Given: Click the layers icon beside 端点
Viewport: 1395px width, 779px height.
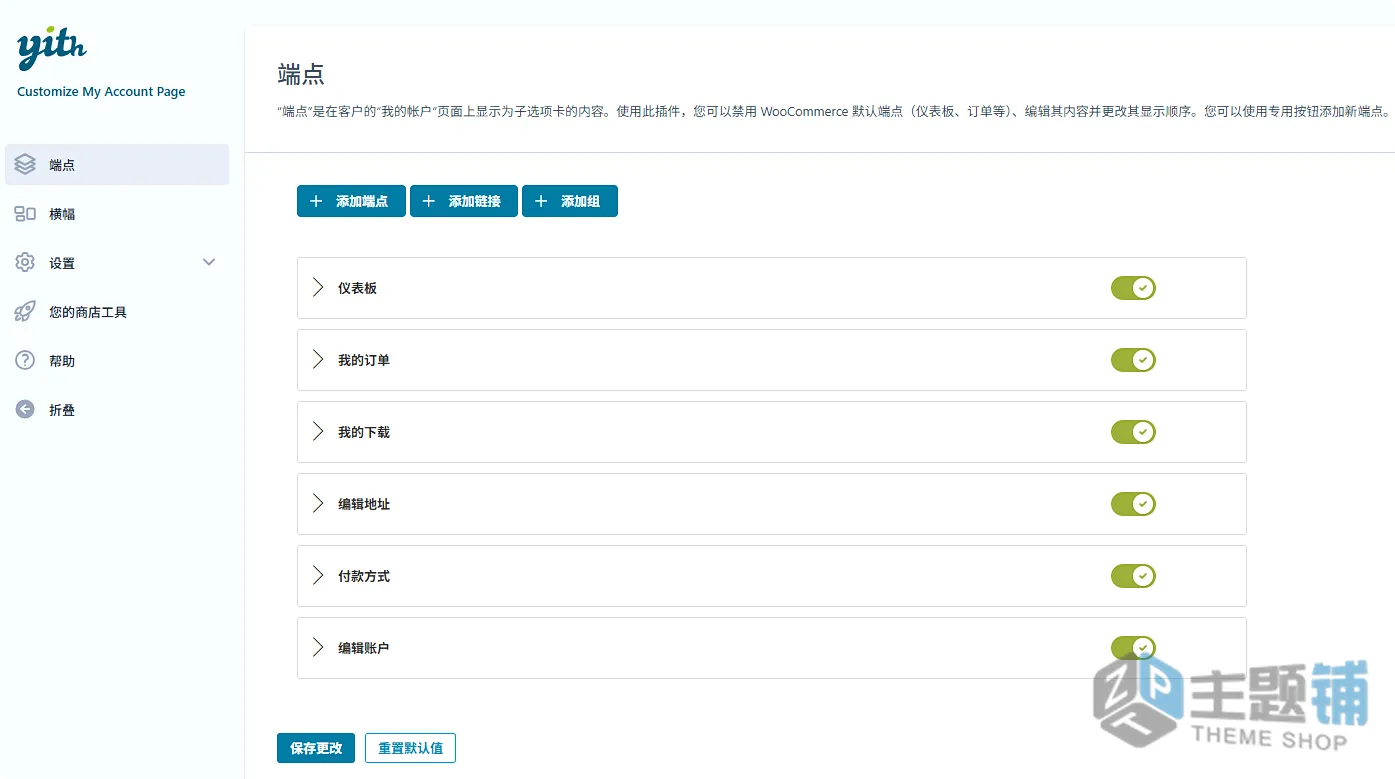Looking at the screenshot, I should (25, 165).
